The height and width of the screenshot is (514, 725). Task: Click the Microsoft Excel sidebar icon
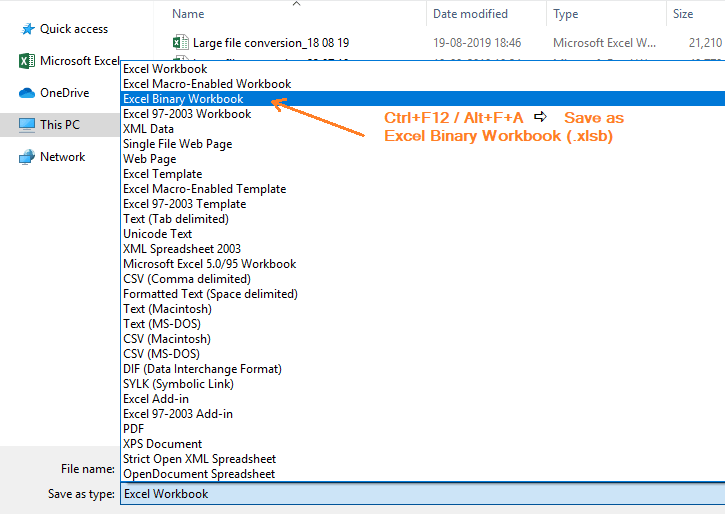tap(27, 61)
